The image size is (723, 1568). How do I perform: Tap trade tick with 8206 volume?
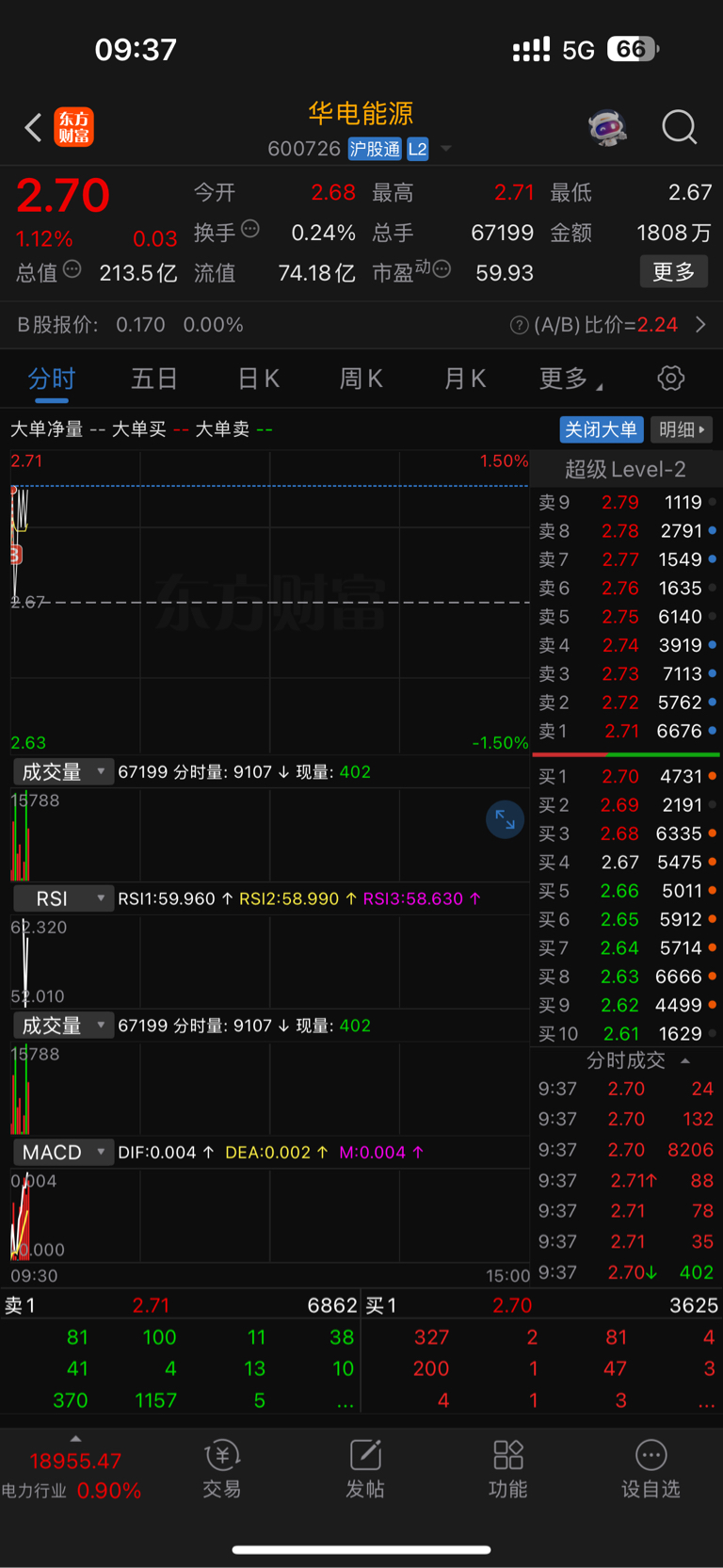coord(626,1150)
